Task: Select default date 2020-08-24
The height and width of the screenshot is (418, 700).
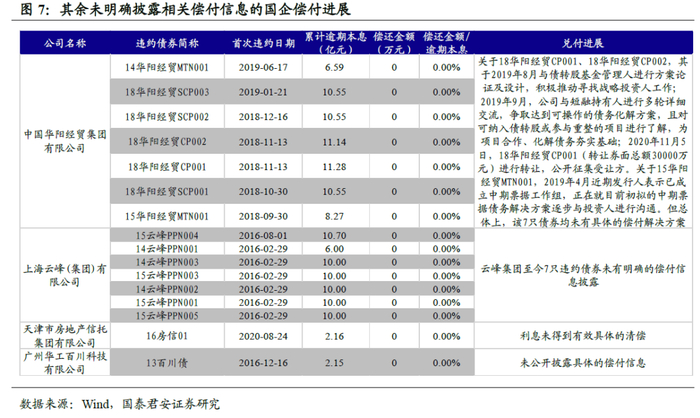Action: click(263, 336)
